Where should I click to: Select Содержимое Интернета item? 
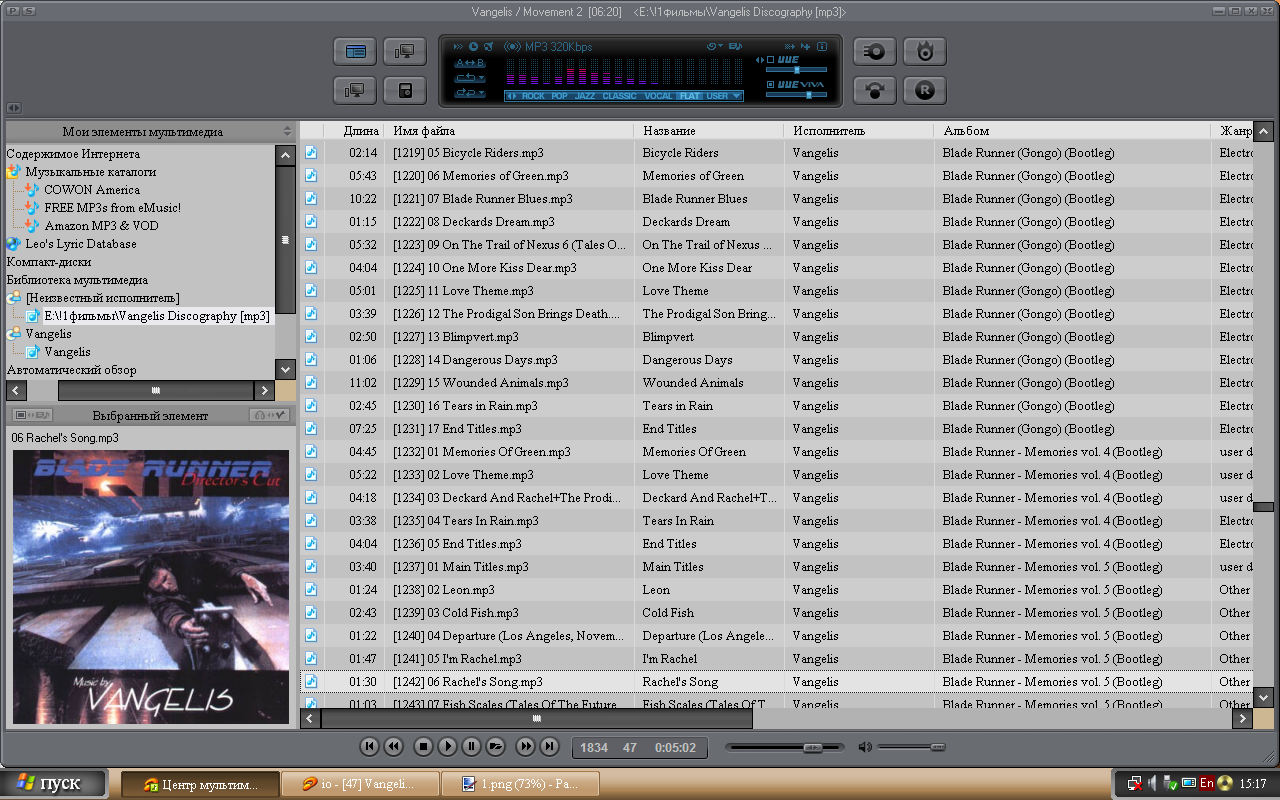pyautogui.click(x=73, y=154)
